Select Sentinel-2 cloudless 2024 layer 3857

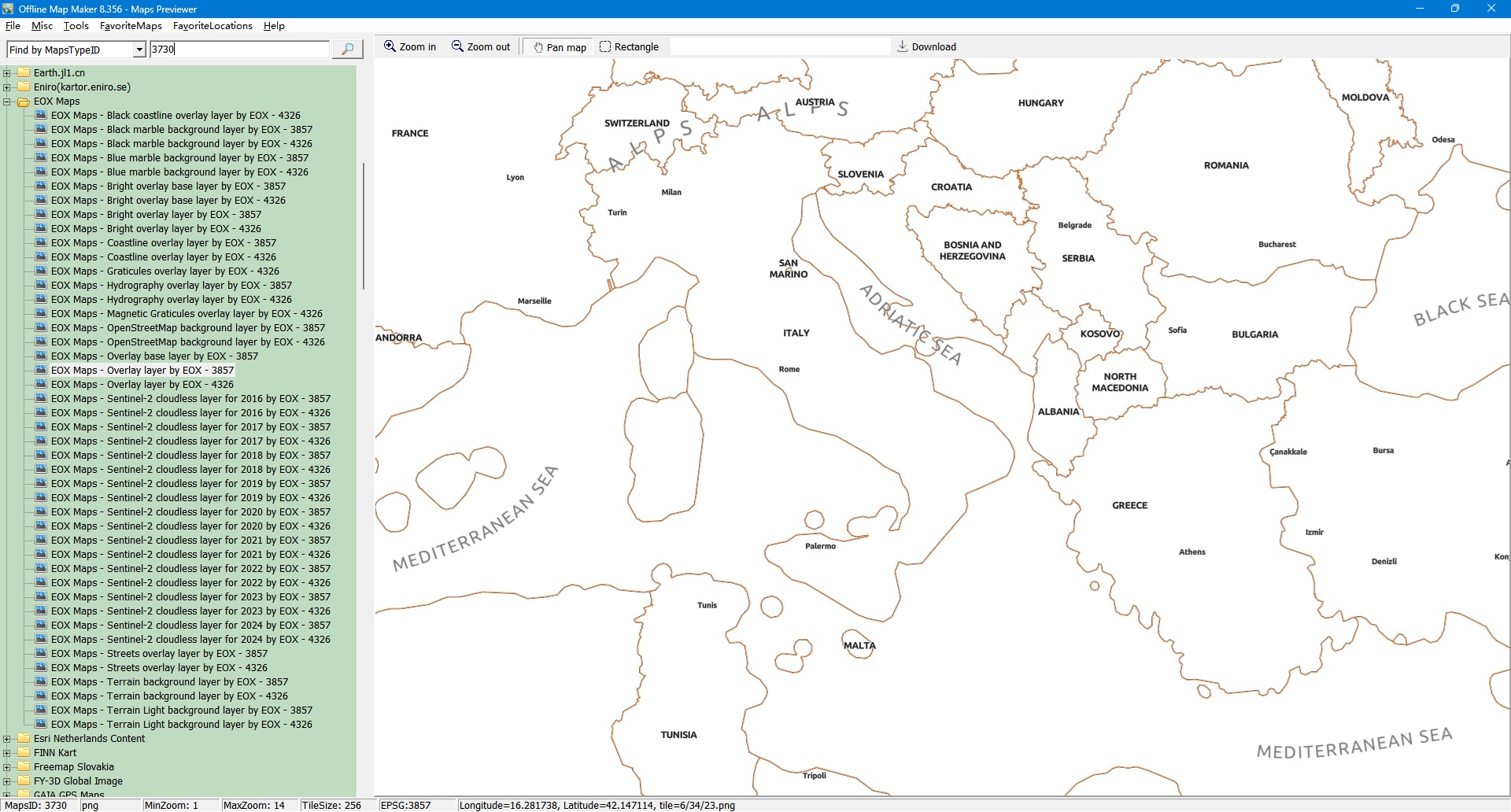point(190,626)
